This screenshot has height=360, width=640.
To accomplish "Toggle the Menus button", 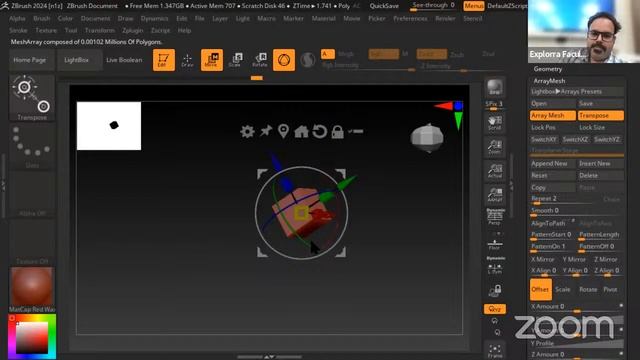I will 473,6.
